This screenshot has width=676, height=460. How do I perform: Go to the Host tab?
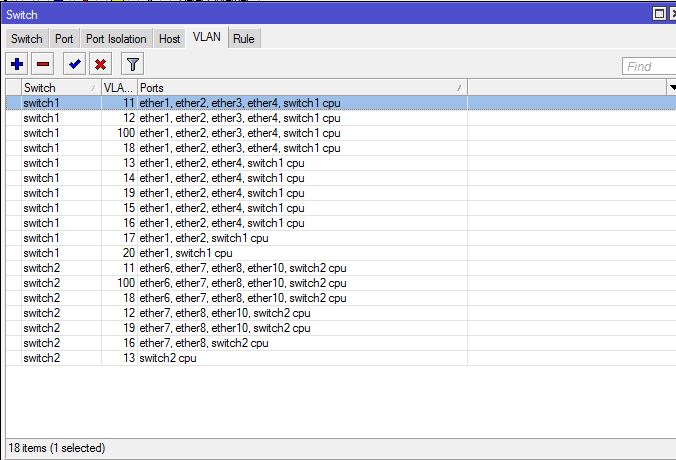coord(169,39)
